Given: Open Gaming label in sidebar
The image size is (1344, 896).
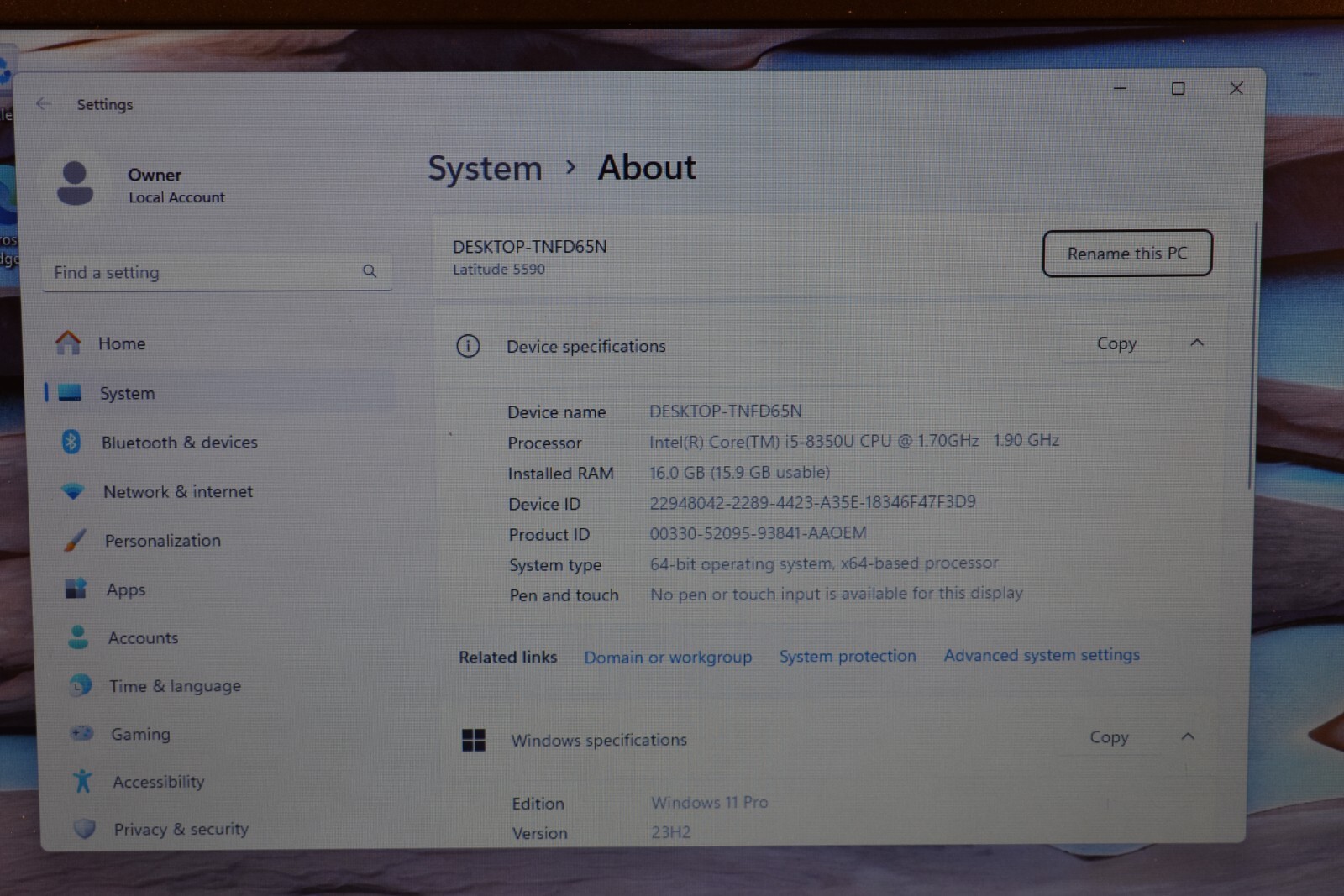Looking at the screenshot, I should coord(140,734).
